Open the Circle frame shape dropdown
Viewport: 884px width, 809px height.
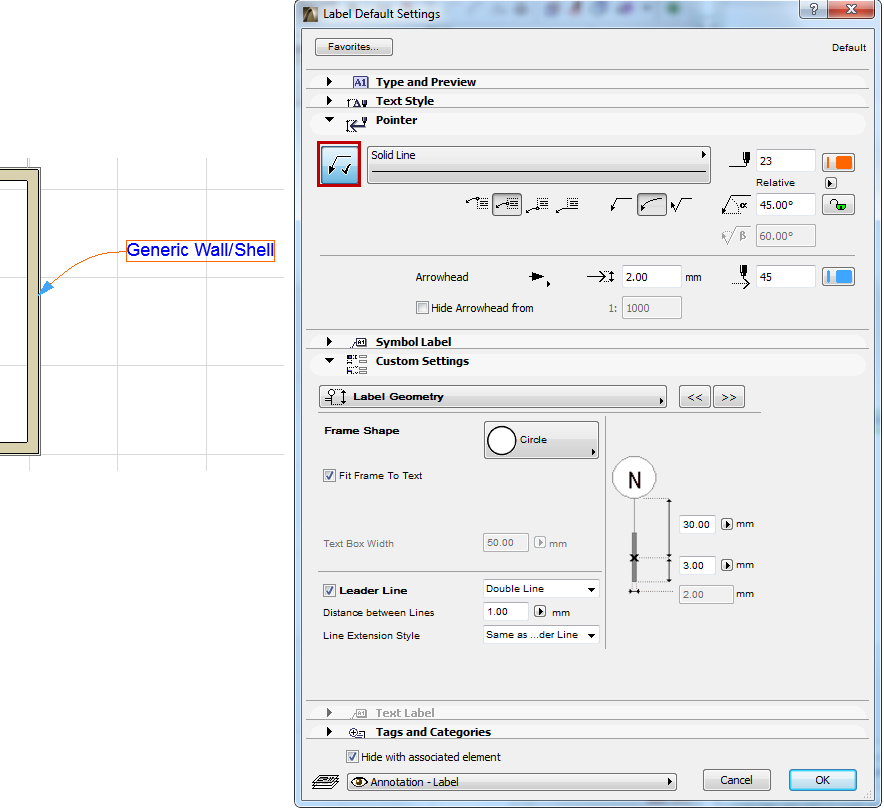pos(541,440)
